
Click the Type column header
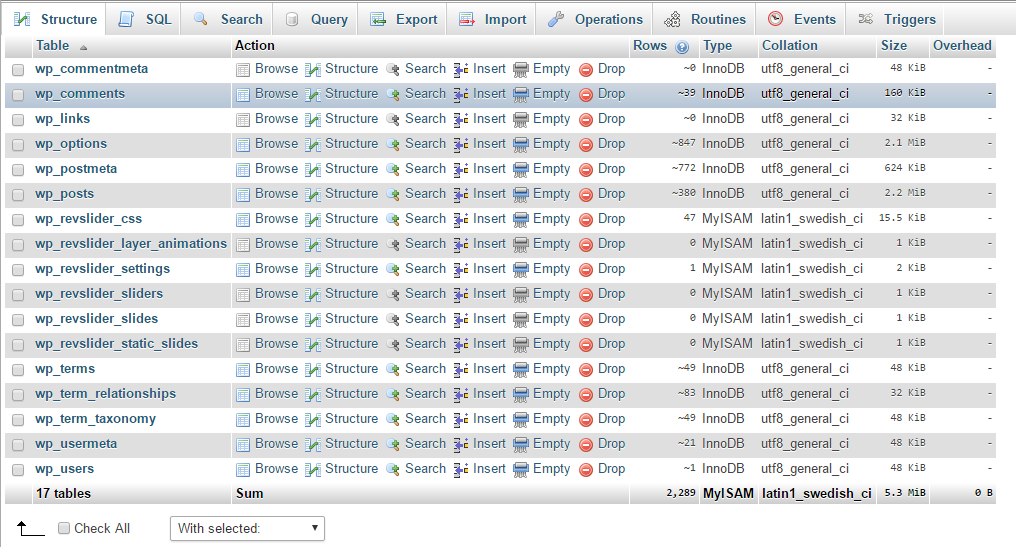pyautogui.click(x=717, y=45)
